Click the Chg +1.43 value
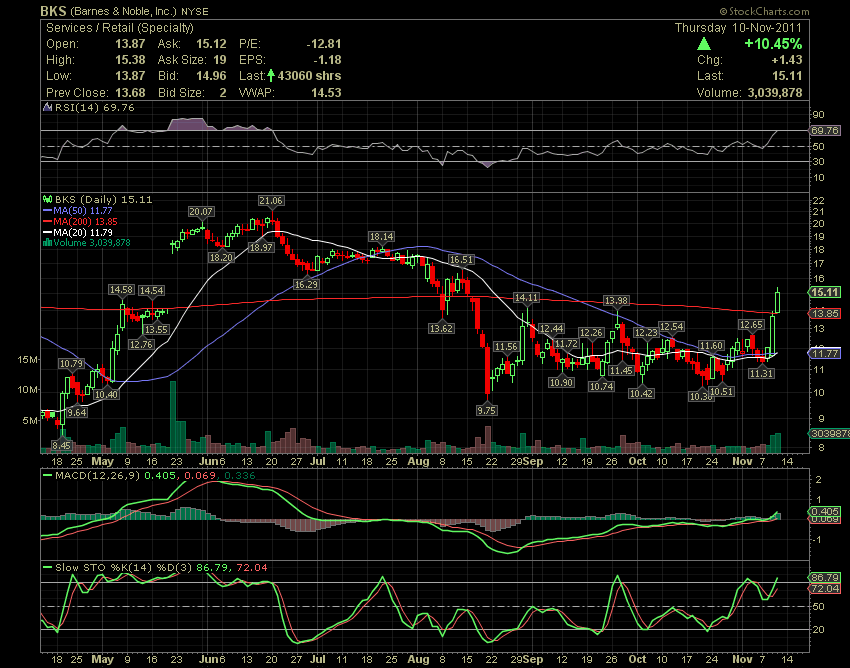This screenshot has height=668, width=850. 787,60
